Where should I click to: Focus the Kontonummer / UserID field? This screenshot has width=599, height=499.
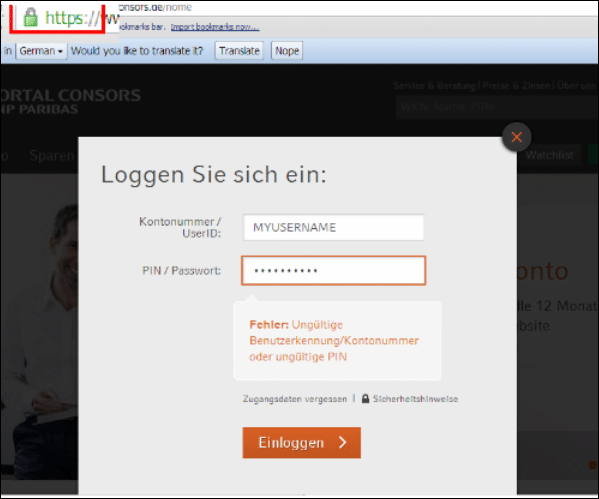point(333,227)
